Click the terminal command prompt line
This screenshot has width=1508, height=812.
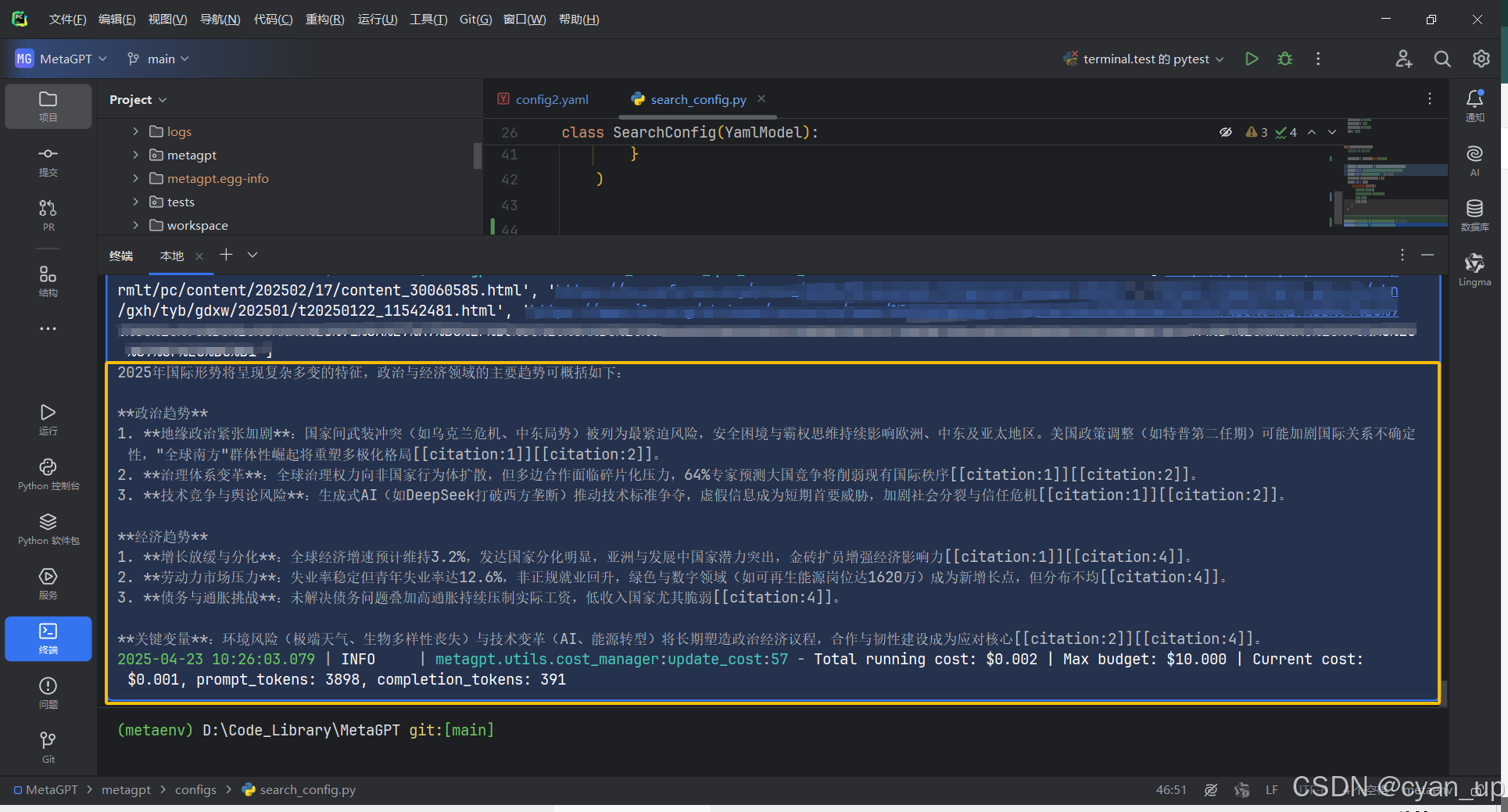point(306,730)
